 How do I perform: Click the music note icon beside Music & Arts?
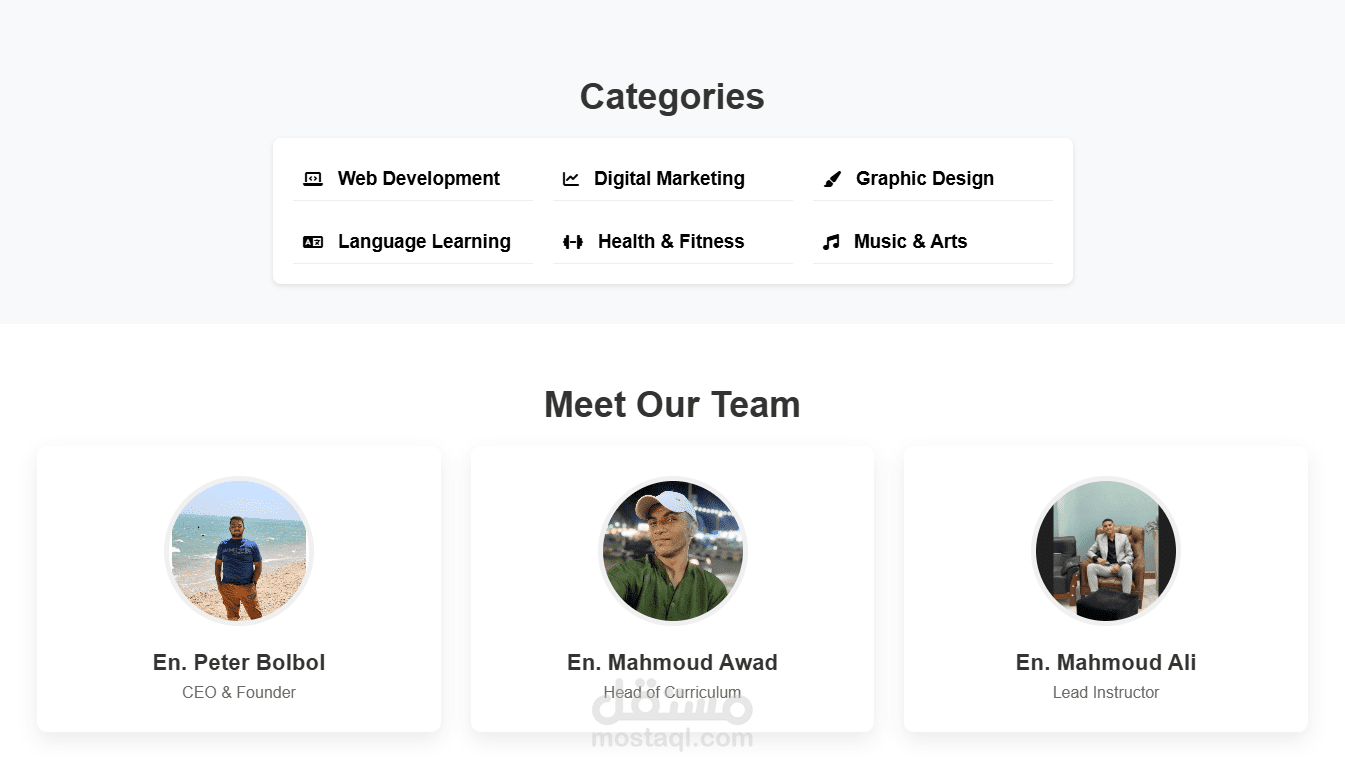[831, 242]
